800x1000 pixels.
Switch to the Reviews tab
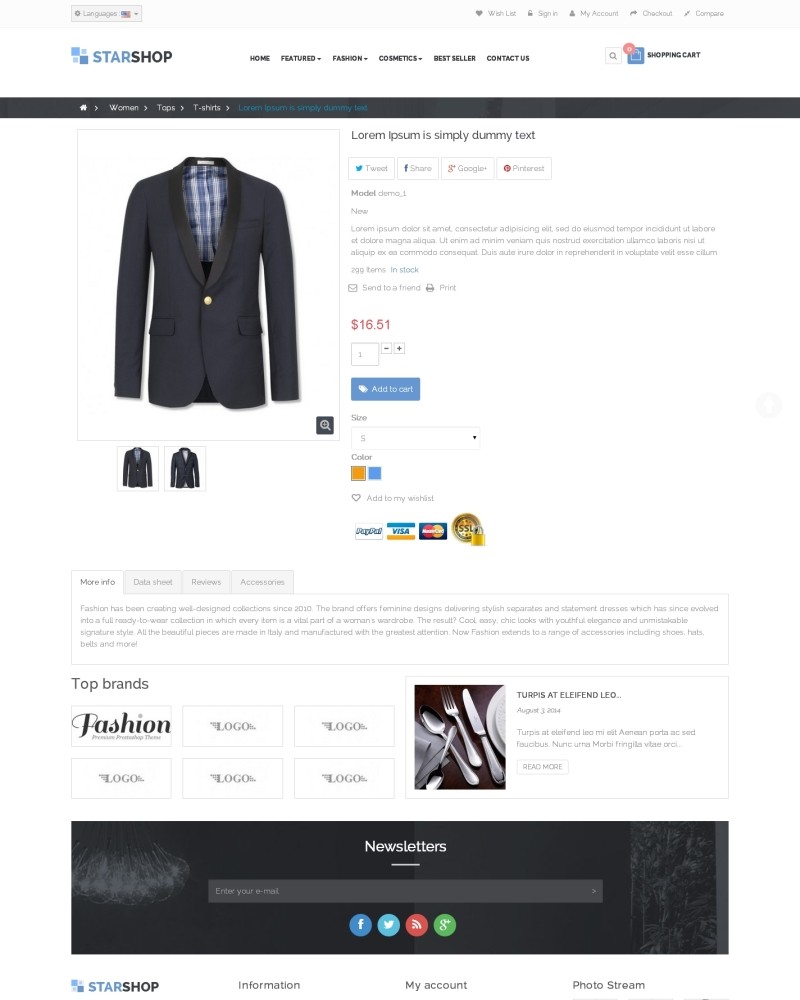[x=206, y=582]
